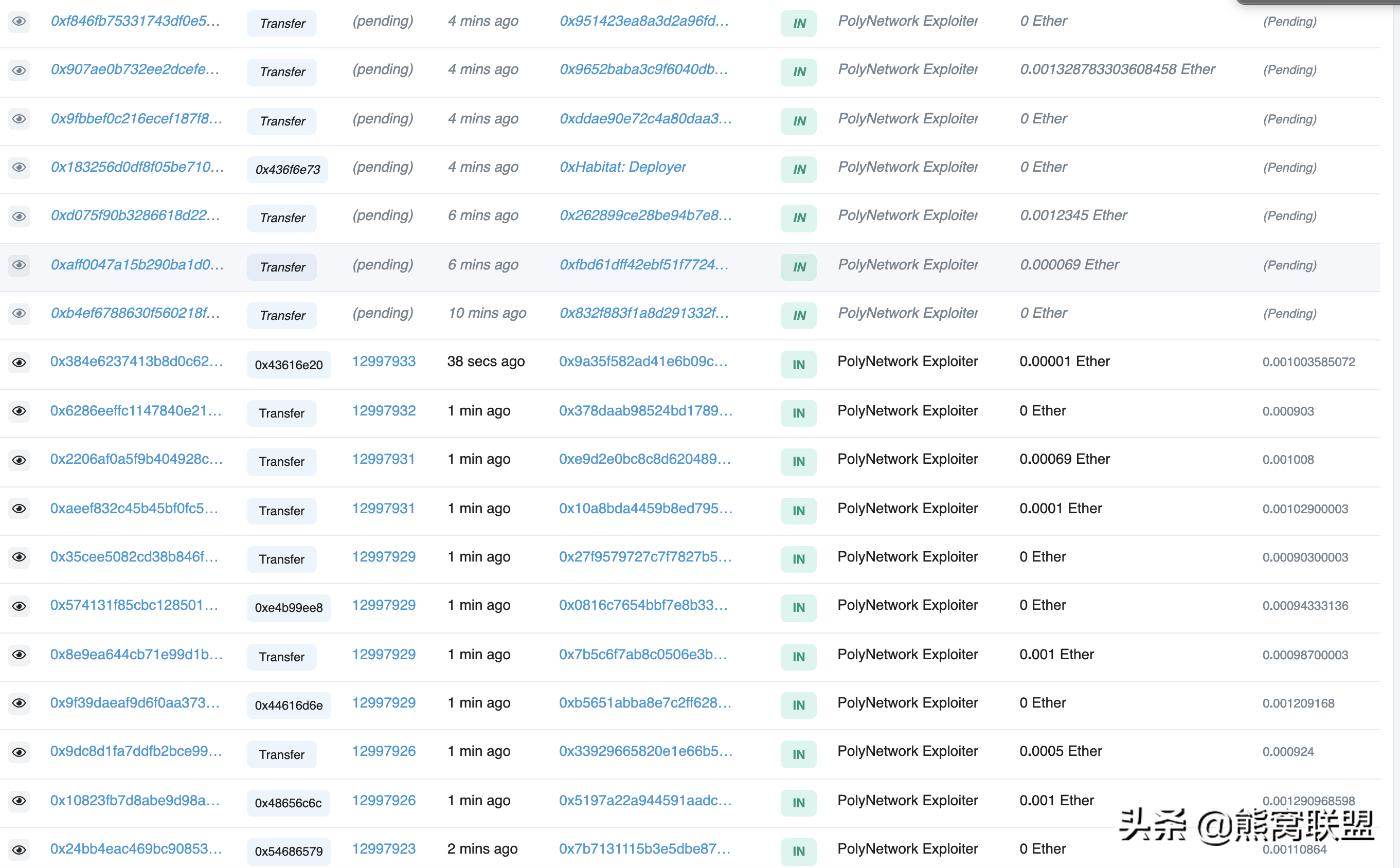This screenshot has height=868, width=1400.
Task: Click eye icon for transaction 0x10823fb7d8abe9d98a
Action: coord(19,801)
